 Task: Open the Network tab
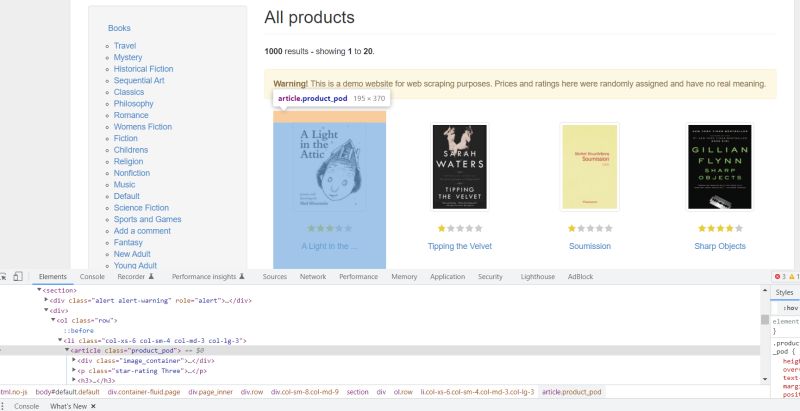313,276
